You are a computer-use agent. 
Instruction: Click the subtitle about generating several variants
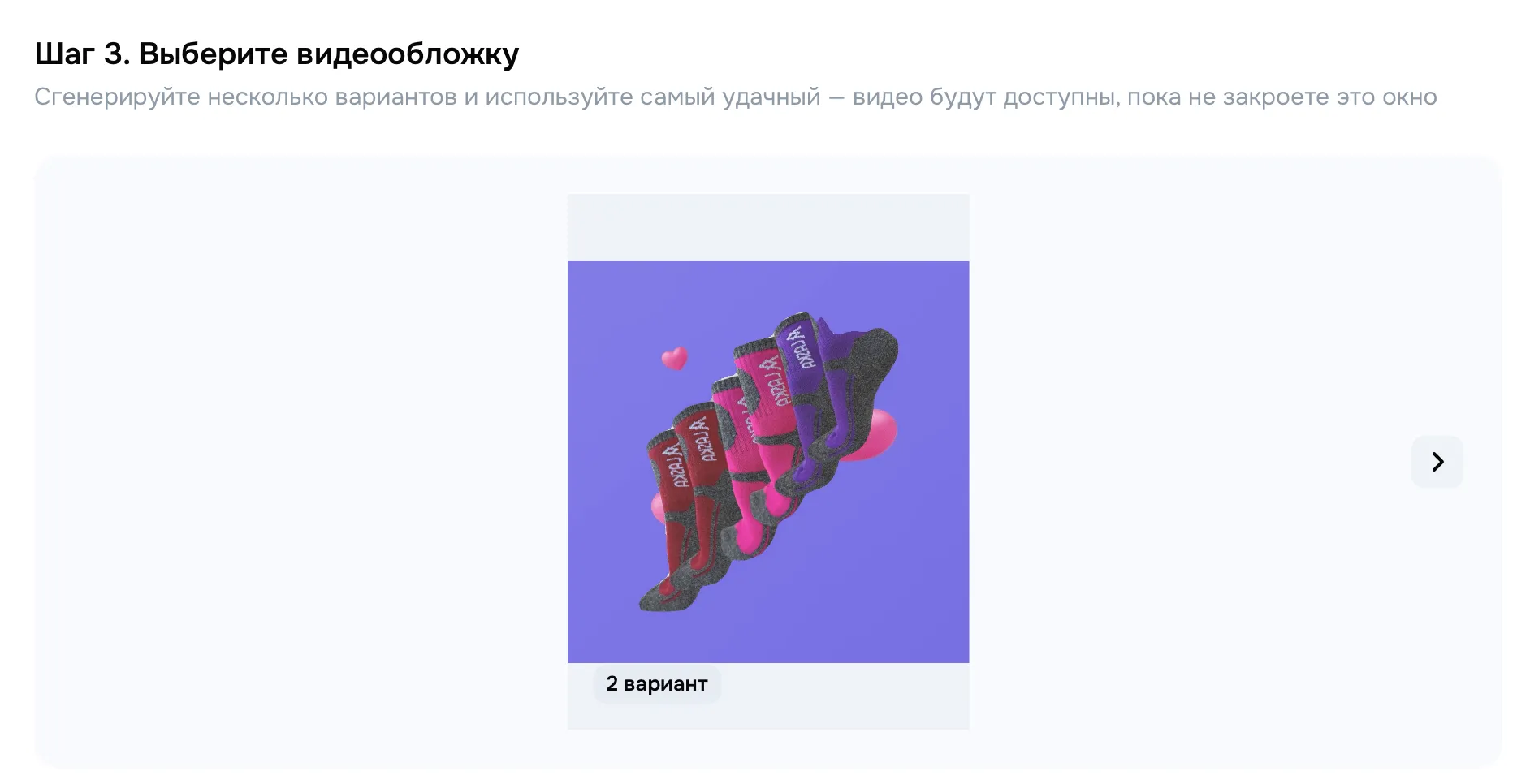coord(736,97)
